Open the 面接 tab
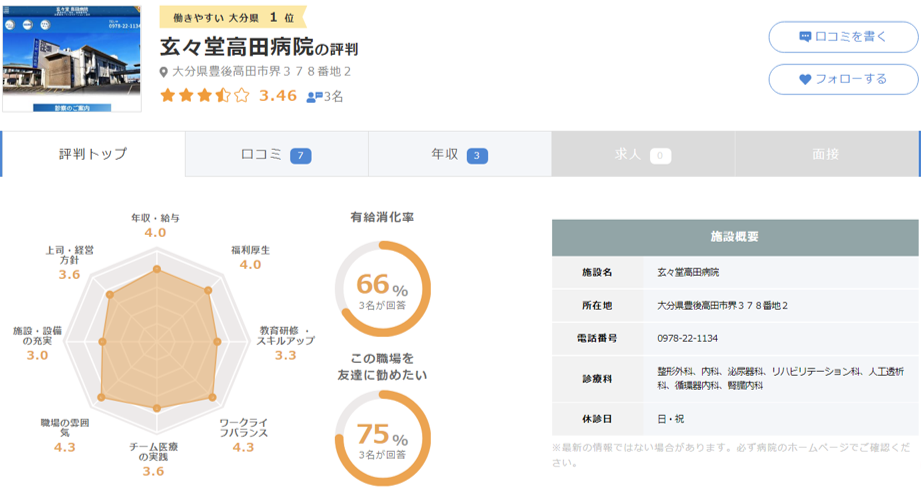 click(826, 154)
